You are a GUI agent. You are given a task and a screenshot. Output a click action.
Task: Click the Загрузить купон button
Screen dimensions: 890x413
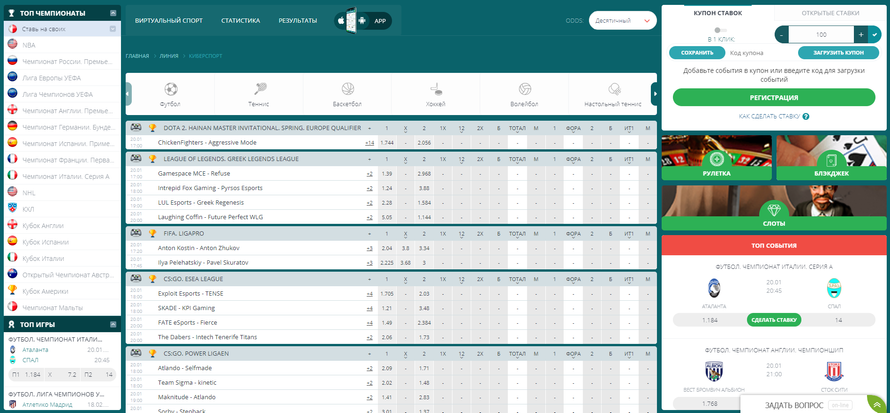click(838, 53)
